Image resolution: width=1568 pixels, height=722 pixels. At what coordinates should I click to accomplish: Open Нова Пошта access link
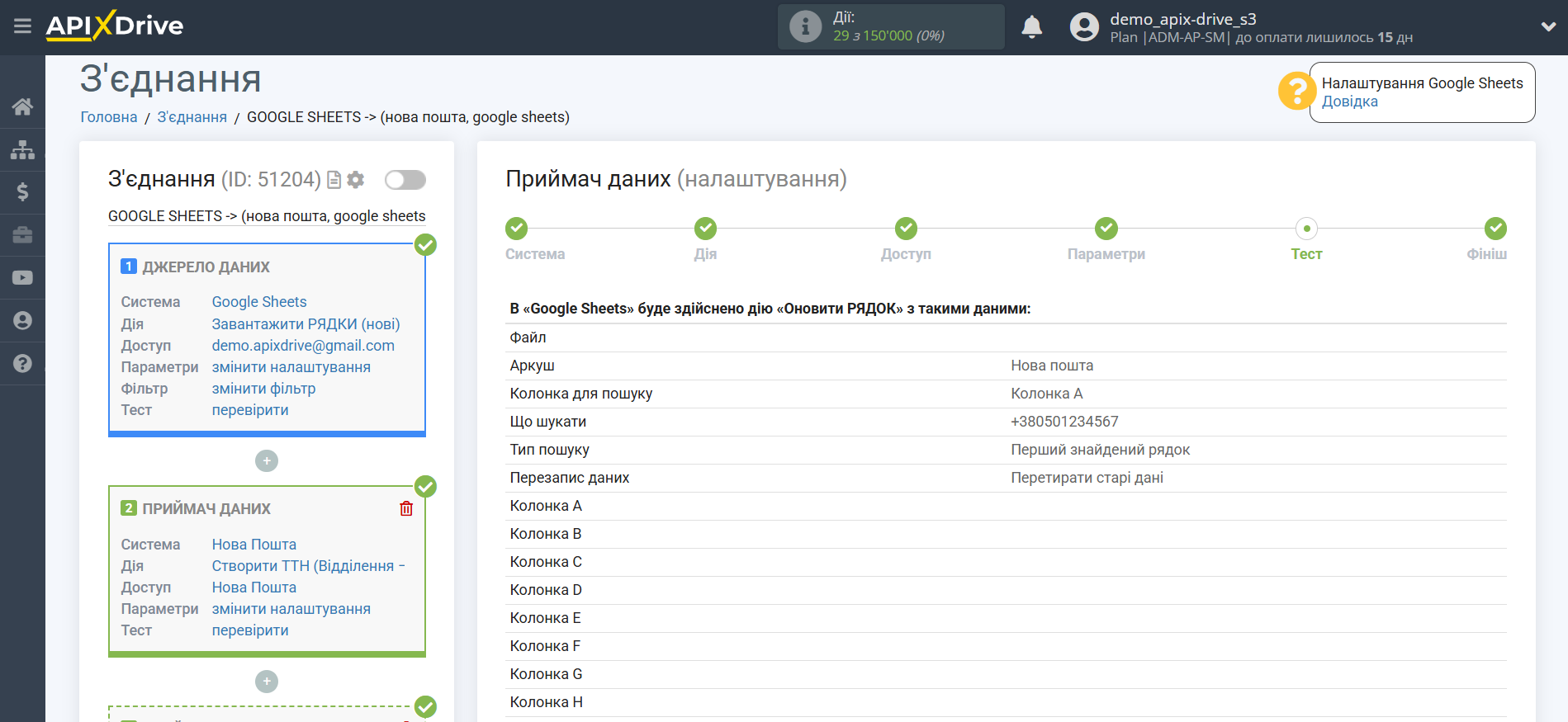(x=254, y=588)
